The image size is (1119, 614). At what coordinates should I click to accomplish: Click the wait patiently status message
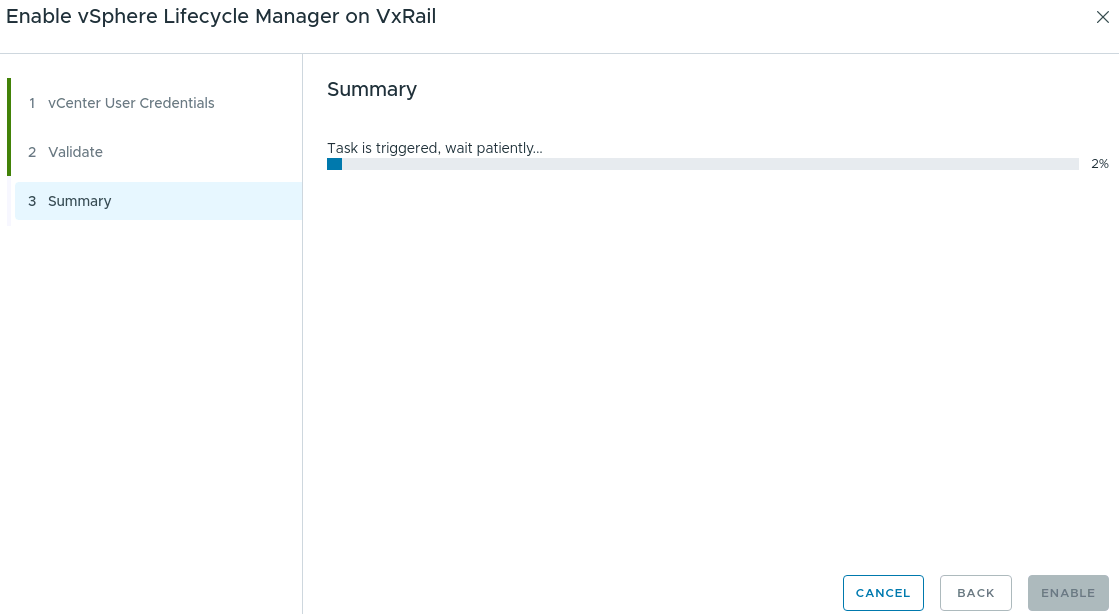pos(435,148)
